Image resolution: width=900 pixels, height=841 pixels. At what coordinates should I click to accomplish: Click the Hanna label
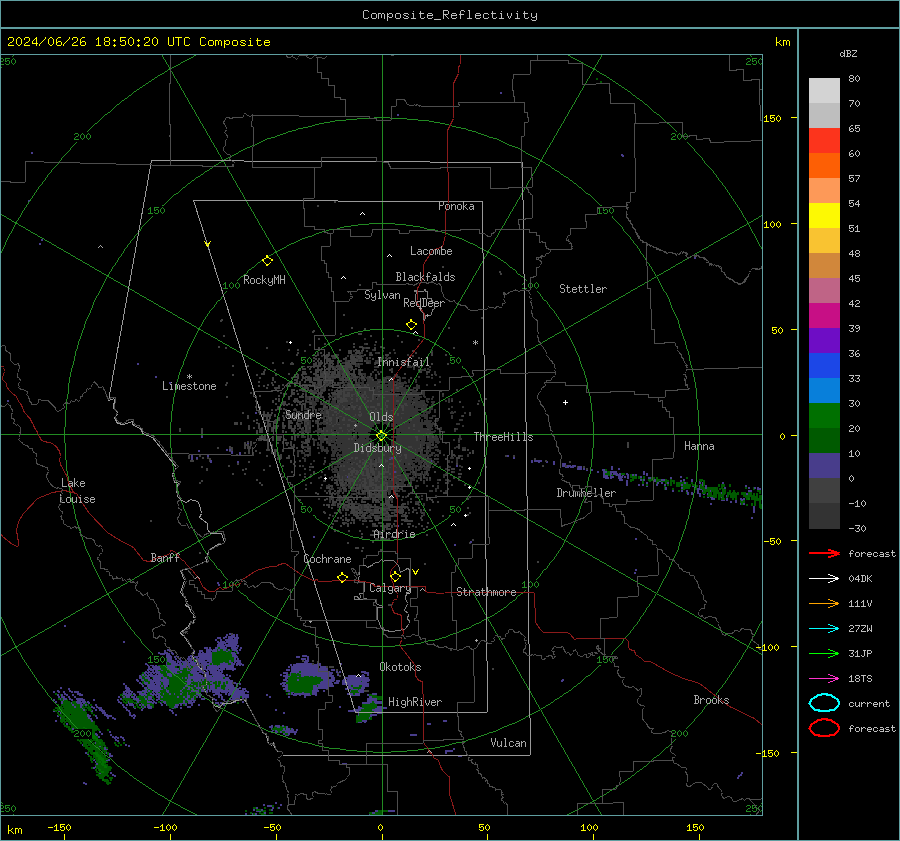[x=699, y=446]
